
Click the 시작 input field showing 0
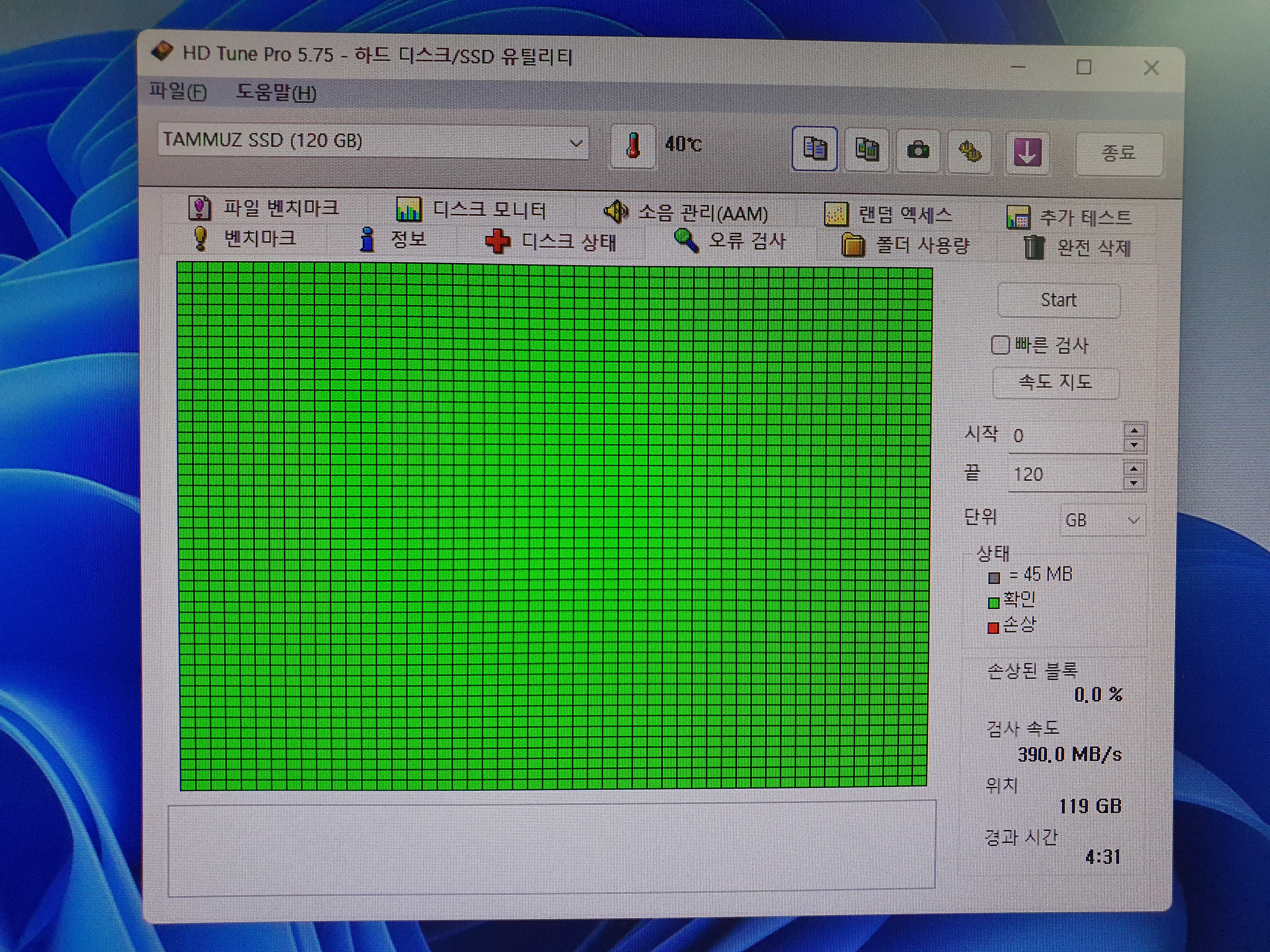point(1066,436)
